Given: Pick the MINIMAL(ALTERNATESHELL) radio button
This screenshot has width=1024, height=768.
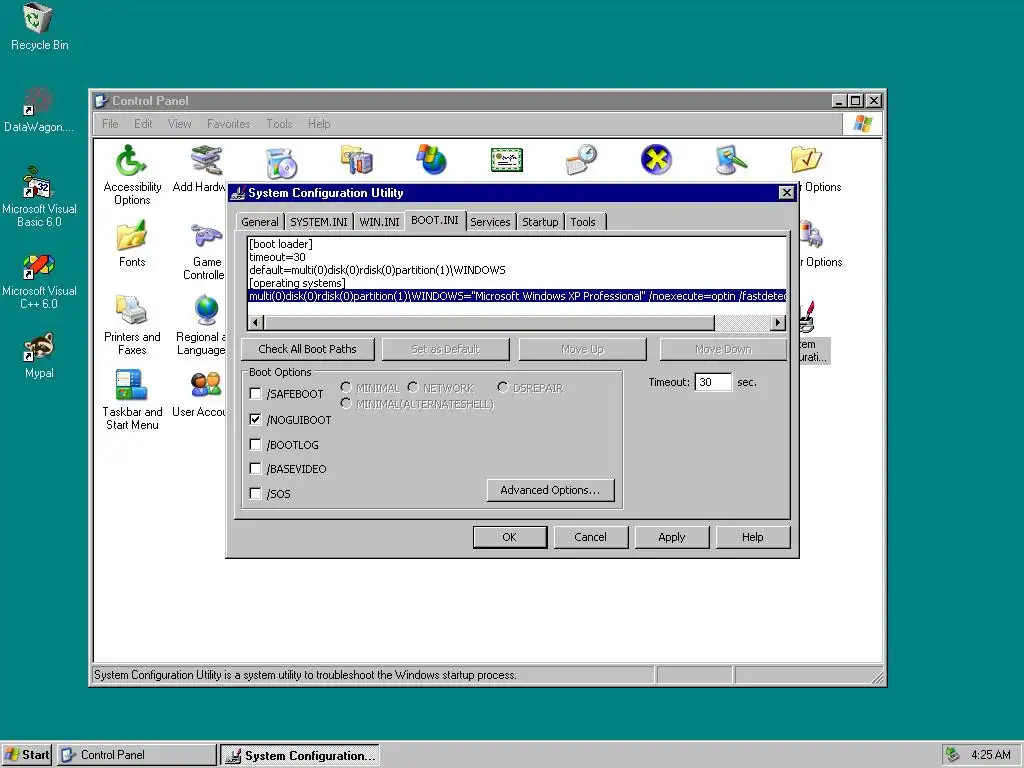Looking at the screenshot, I should coord(346,404).
